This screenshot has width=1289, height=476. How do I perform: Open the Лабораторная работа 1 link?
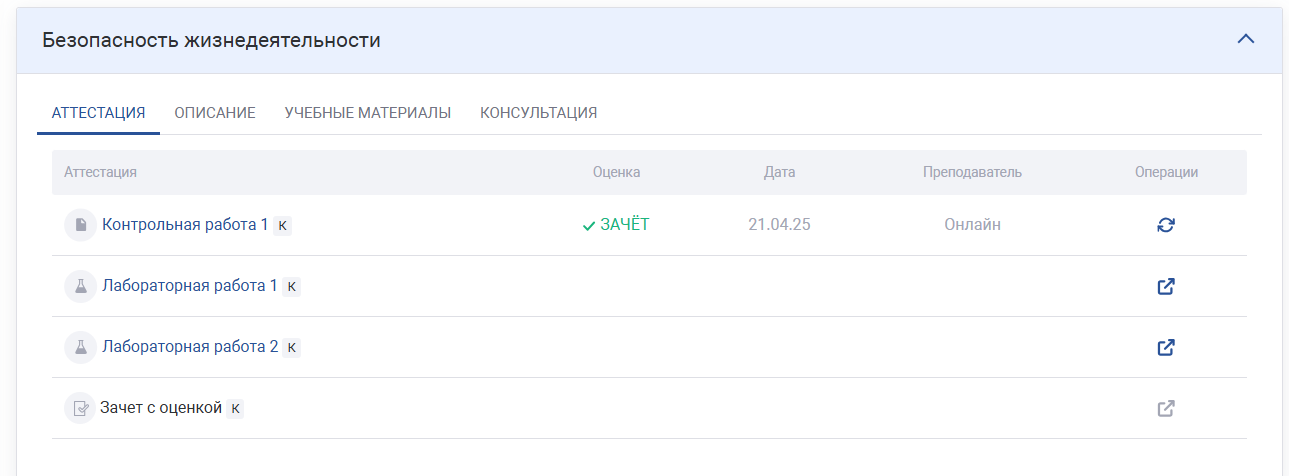[x=190, y=286]
